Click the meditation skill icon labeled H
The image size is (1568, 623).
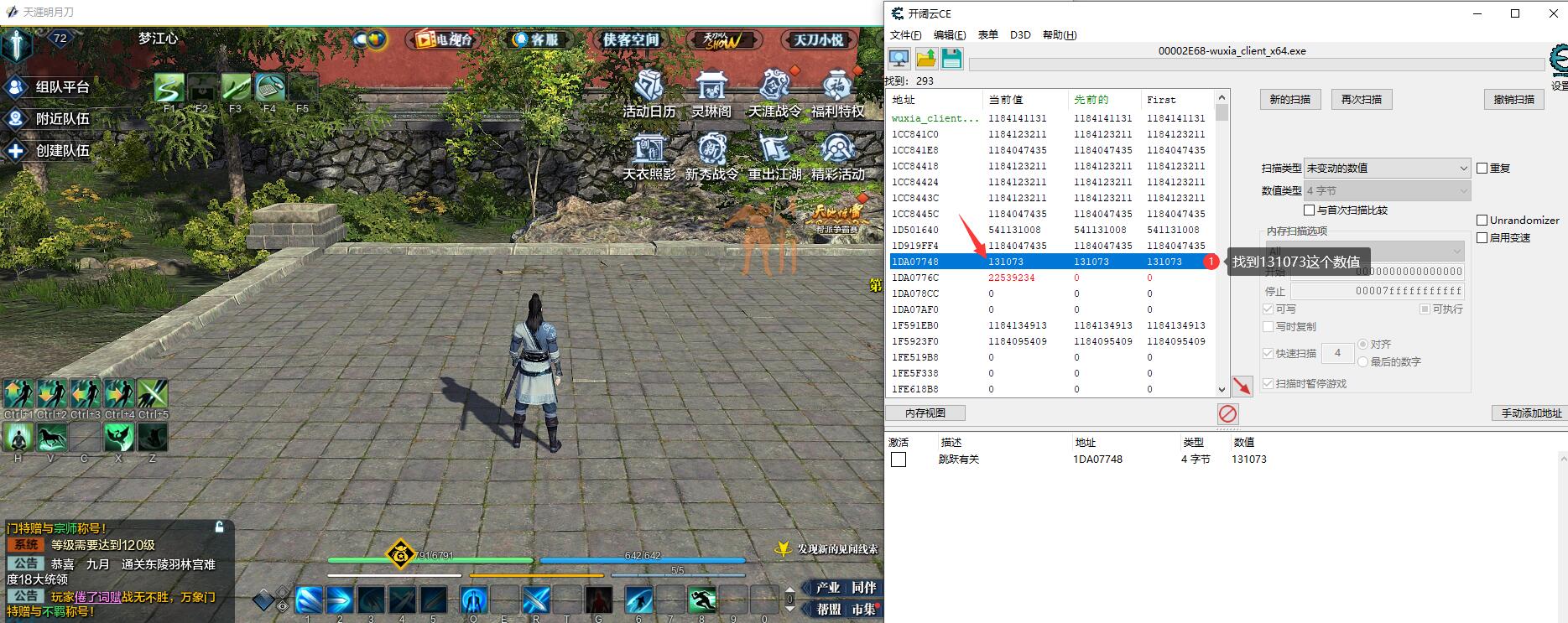18,437
